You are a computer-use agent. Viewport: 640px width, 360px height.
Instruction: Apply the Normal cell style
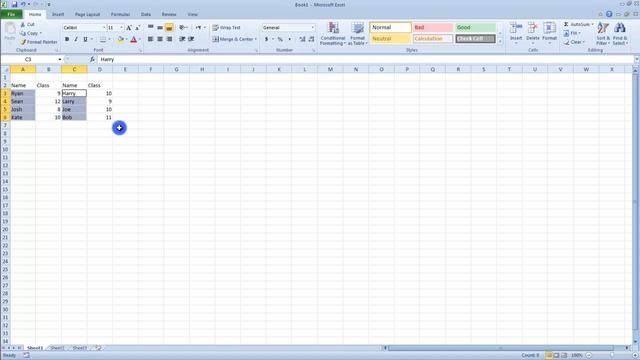coord(391,27)
